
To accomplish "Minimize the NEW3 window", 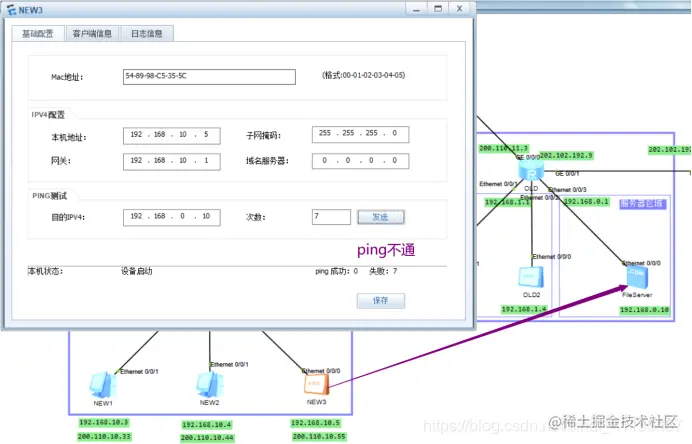I will 417,9.
